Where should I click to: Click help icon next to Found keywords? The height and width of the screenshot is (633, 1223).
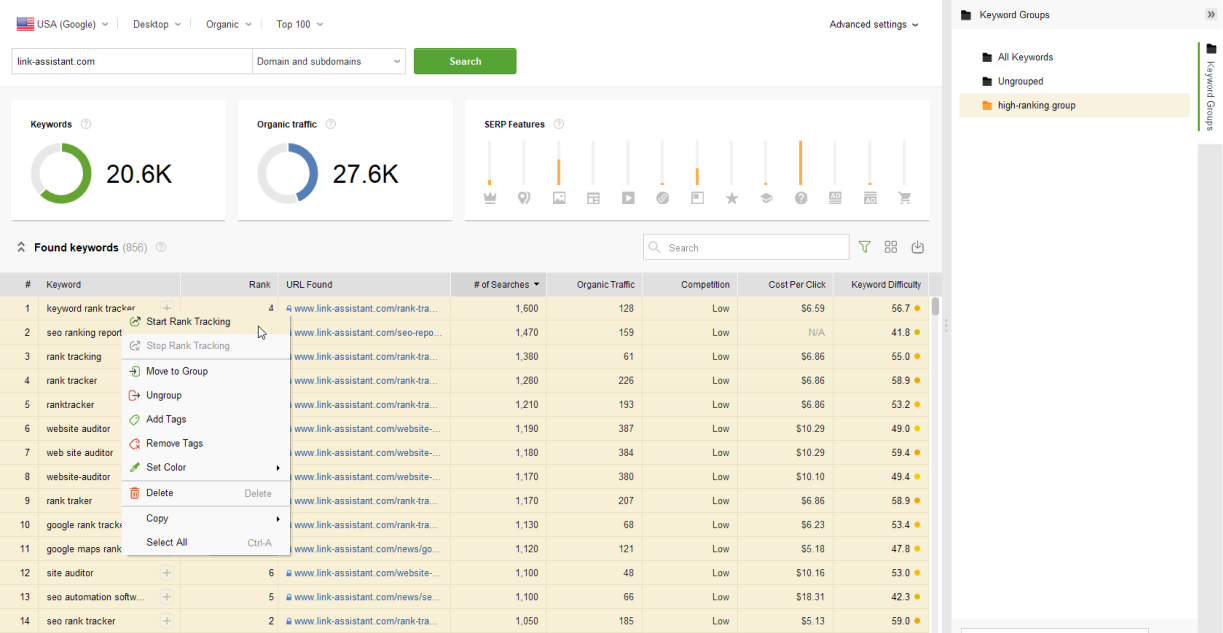click(161, 248)
